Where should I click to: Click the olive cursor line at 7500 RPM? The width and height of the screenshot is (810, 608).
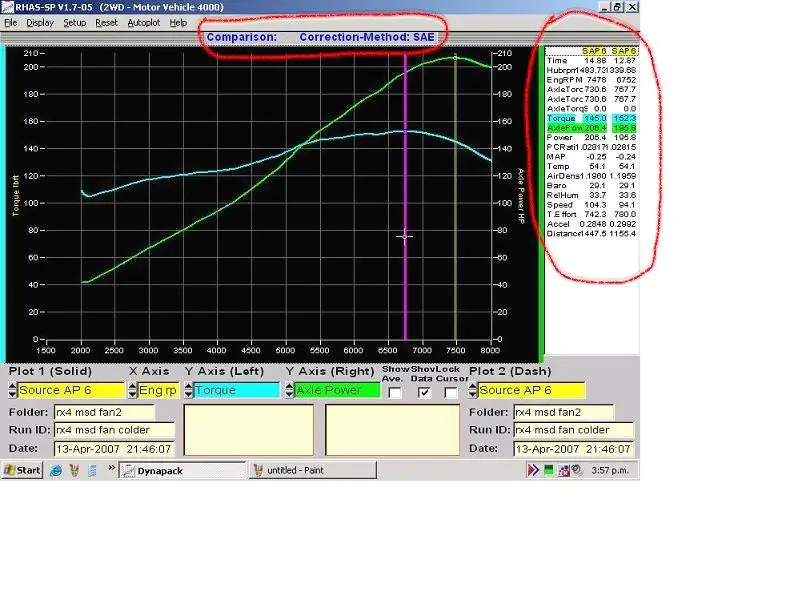tap(455, 196)
